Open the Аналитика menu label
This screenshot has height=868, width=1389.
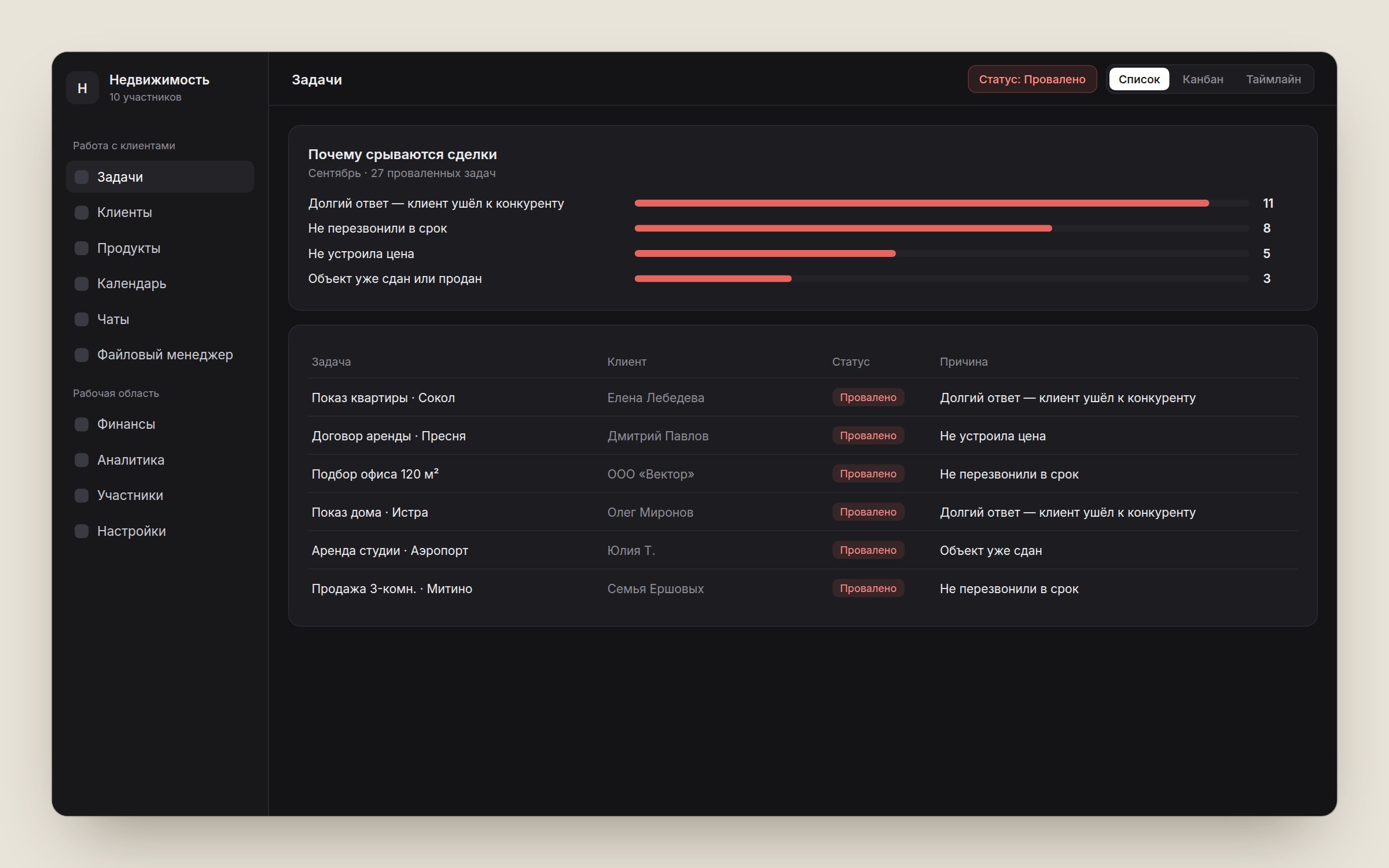coord(131,460)
